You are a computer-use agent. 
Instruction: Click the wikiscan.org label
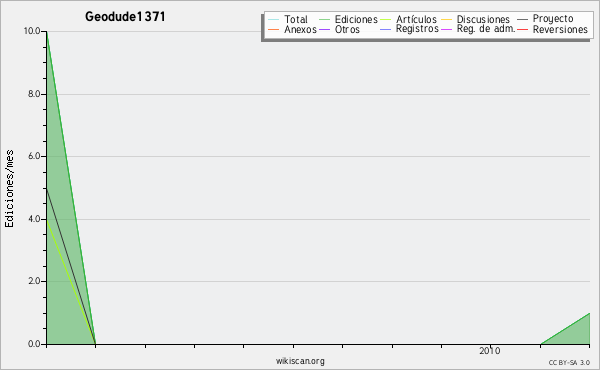point(300,361)
